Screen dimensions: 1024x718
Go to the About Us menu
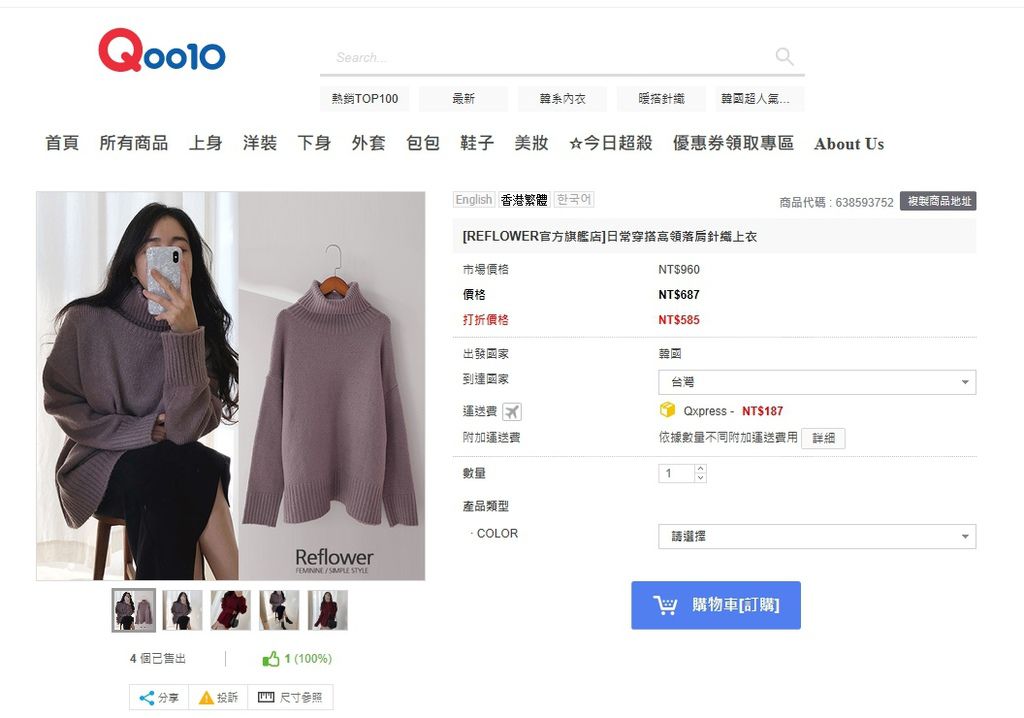[x=849, y=144]
